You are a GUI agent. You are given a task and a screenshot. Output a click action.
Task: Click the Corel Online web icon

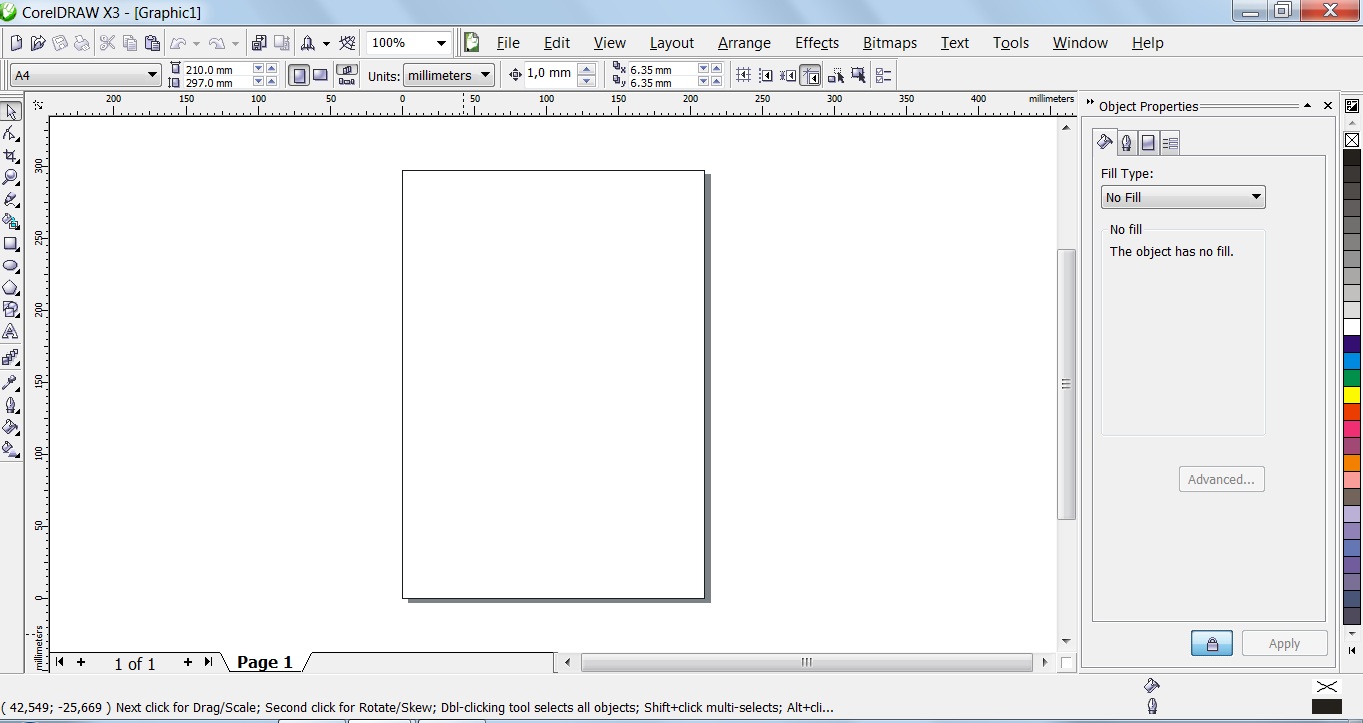click(347, 43)
